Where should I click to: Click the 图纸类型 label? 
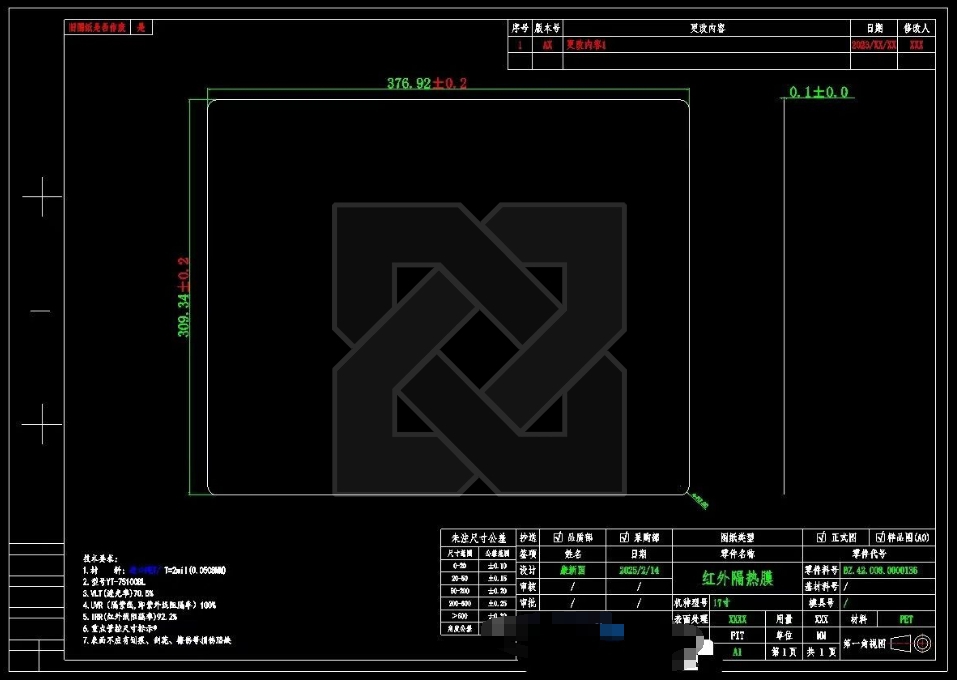coord(737,538)
